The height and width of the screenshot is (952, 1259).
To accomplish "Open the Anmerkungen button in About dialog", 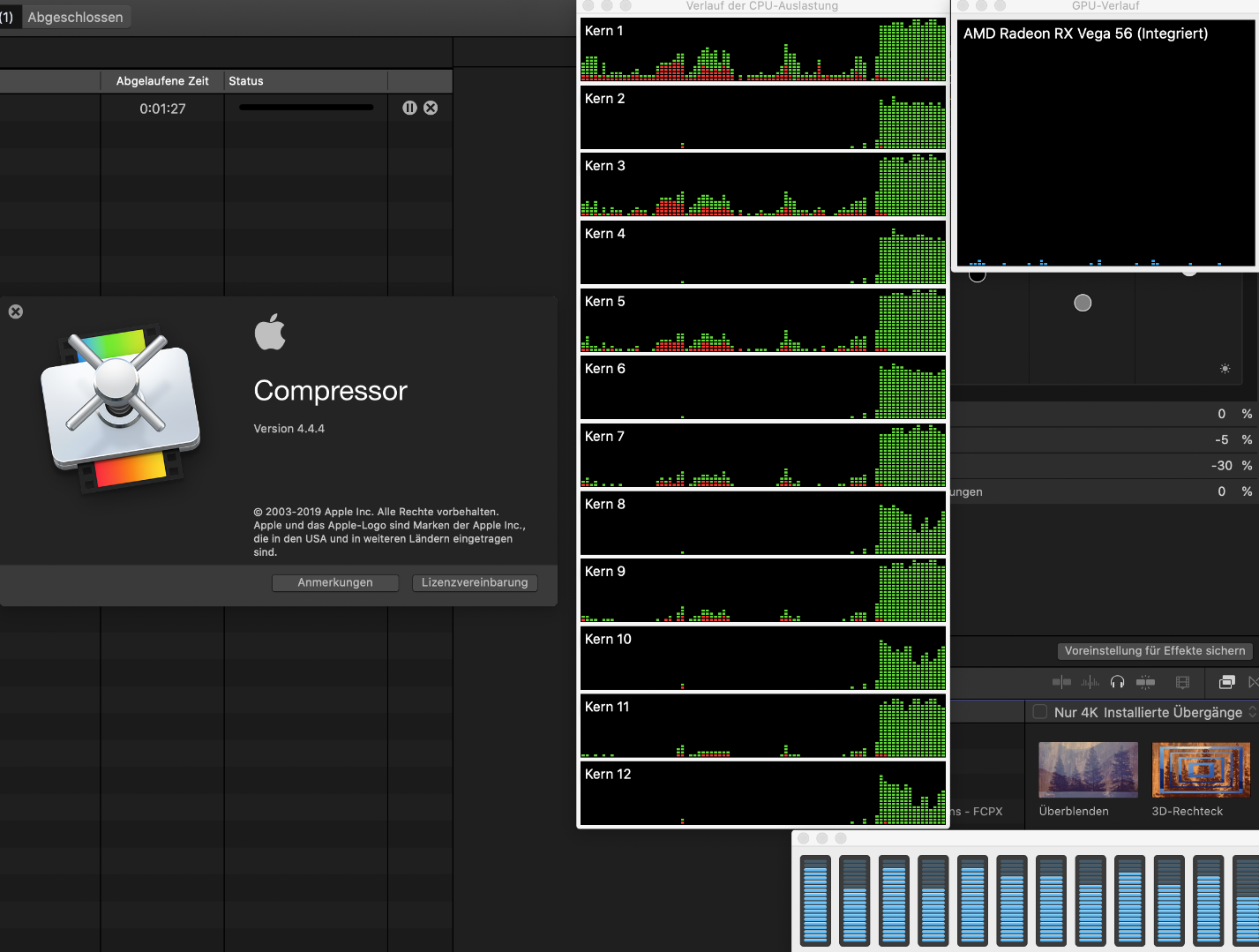I will pyautogui.click(x=335, y=582).
